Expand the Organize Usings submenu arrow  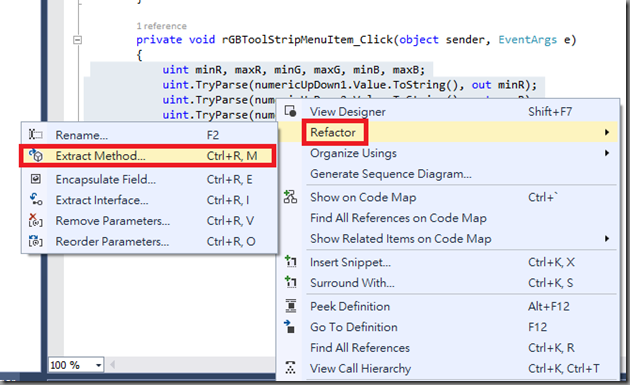tap(607, 153)
